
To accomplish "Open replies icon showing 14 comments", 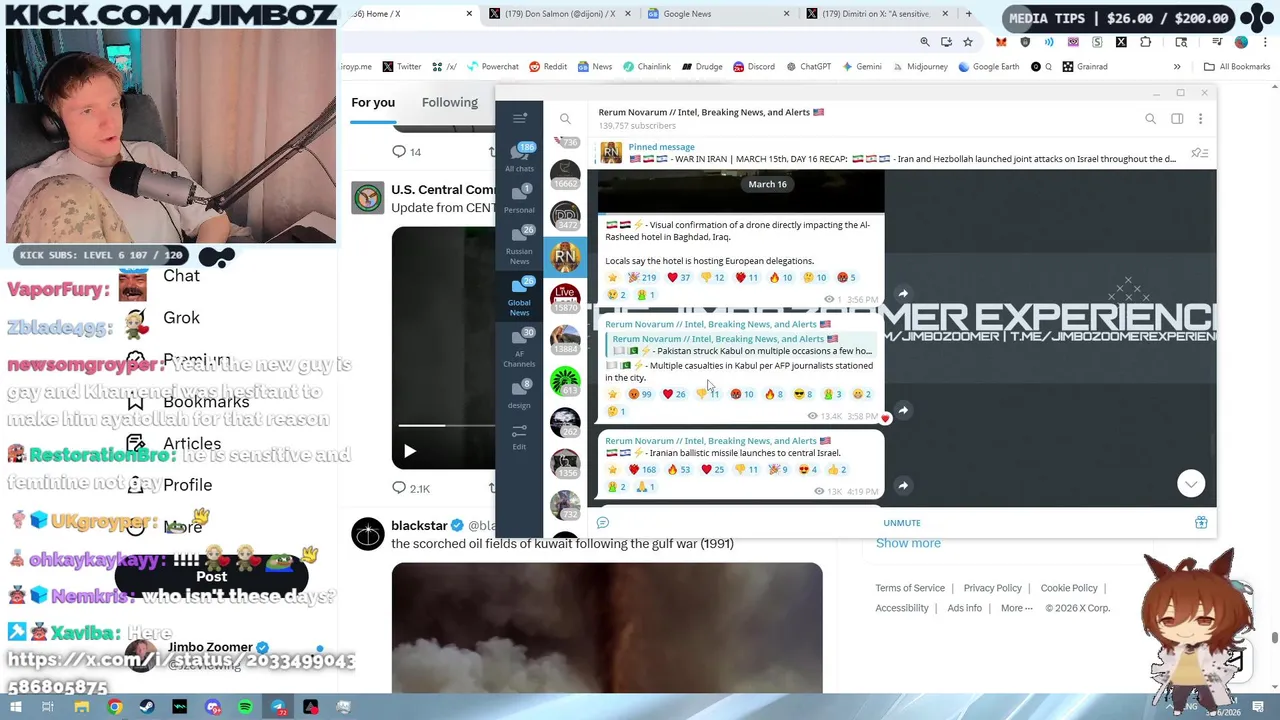I will (x=406, y=152).
